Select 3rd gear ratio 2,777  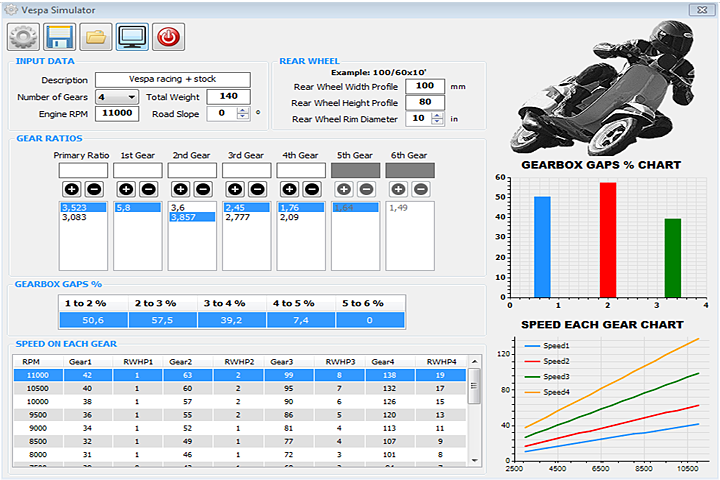tap(247, 217)
